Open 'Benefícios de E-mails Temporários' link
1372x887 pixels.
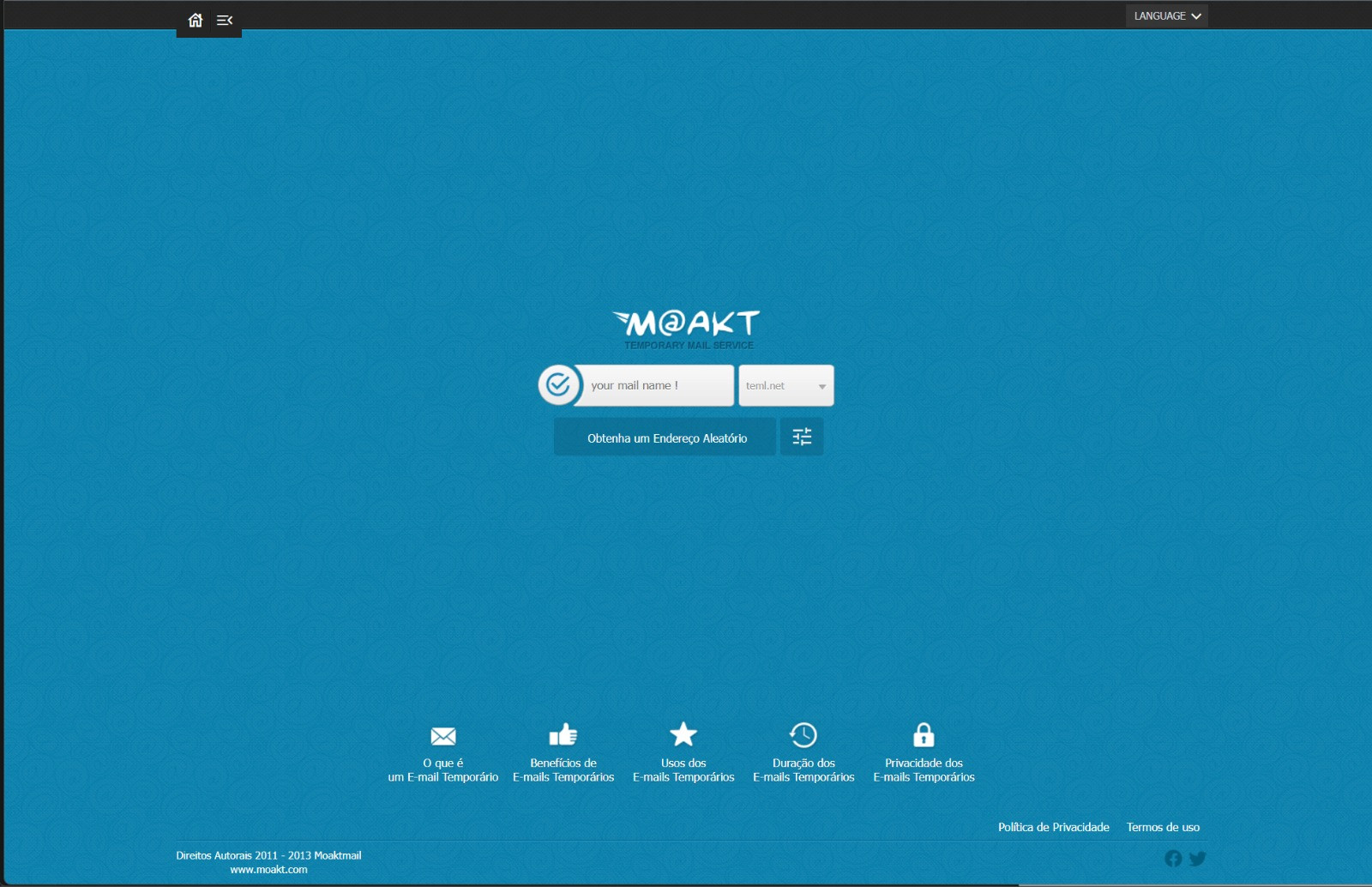pyautogui.click(x=563, y=770)
